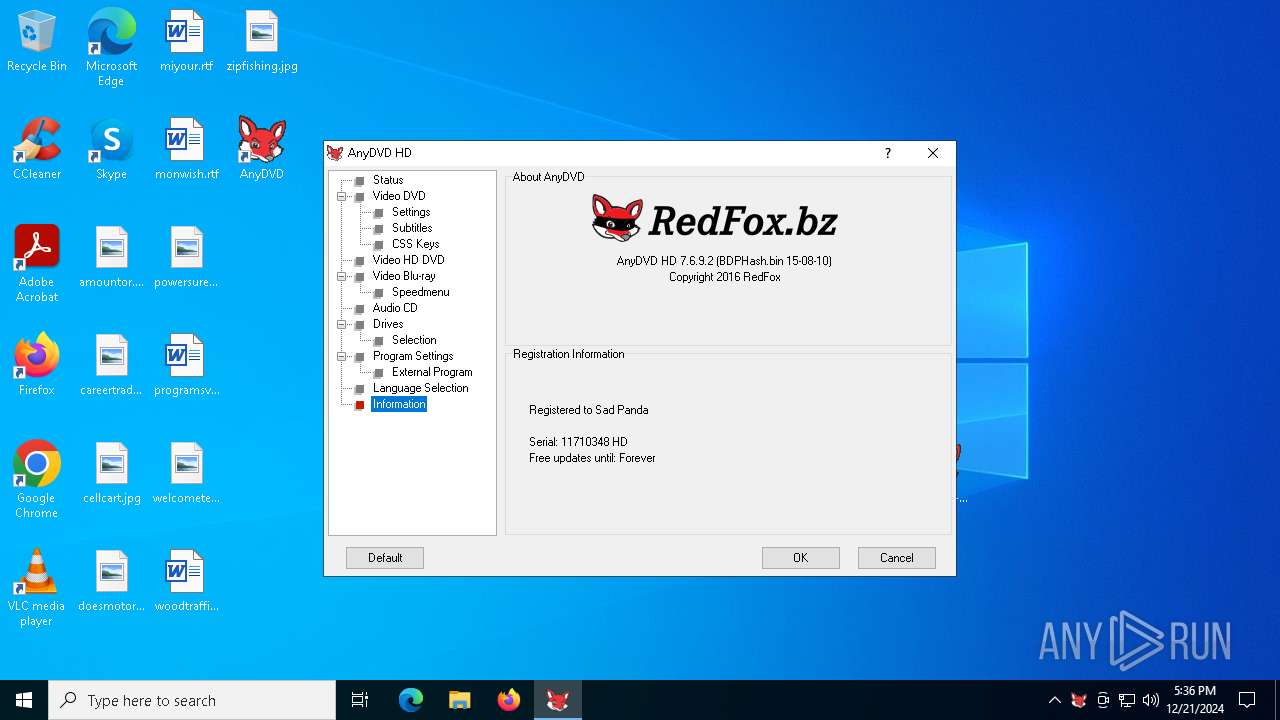Select the zipfishing.jpg desktop file
This screenshot has height=720, width=1280.
pos(262,42)
